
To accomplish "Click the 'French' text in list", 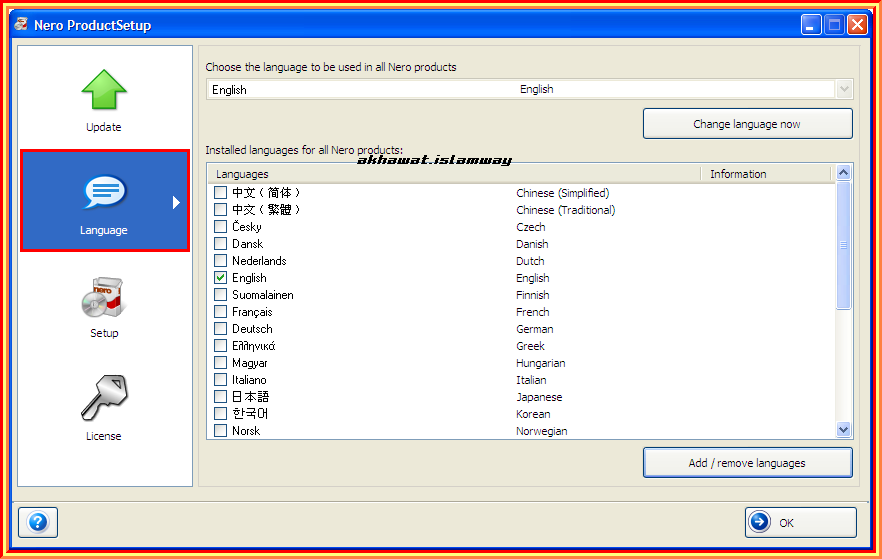I will tap(533, 312).
